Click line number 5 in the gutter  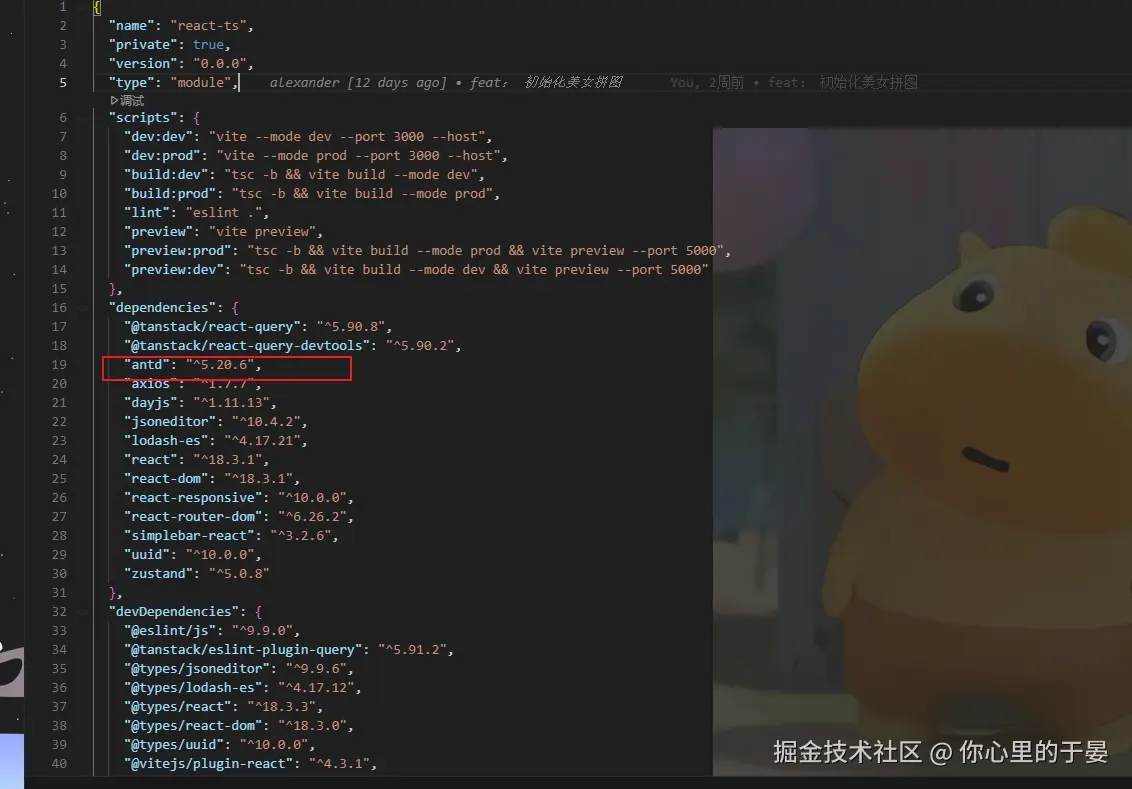pos(63,82)
